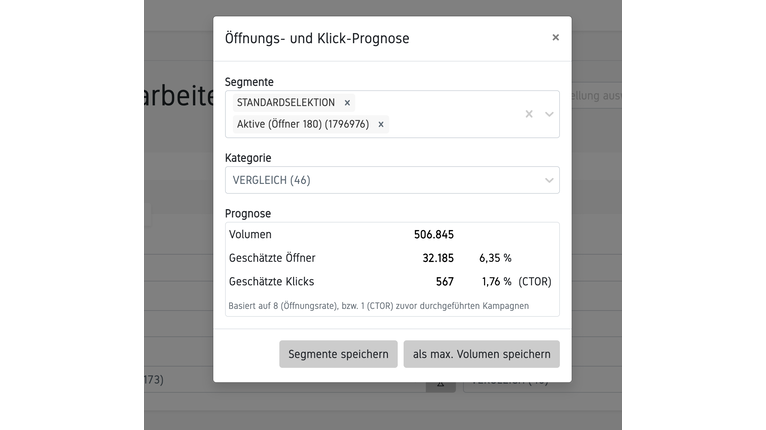
Task: Remove the STANDARDSELEKTION segment tag
Action: coord(347,103)
